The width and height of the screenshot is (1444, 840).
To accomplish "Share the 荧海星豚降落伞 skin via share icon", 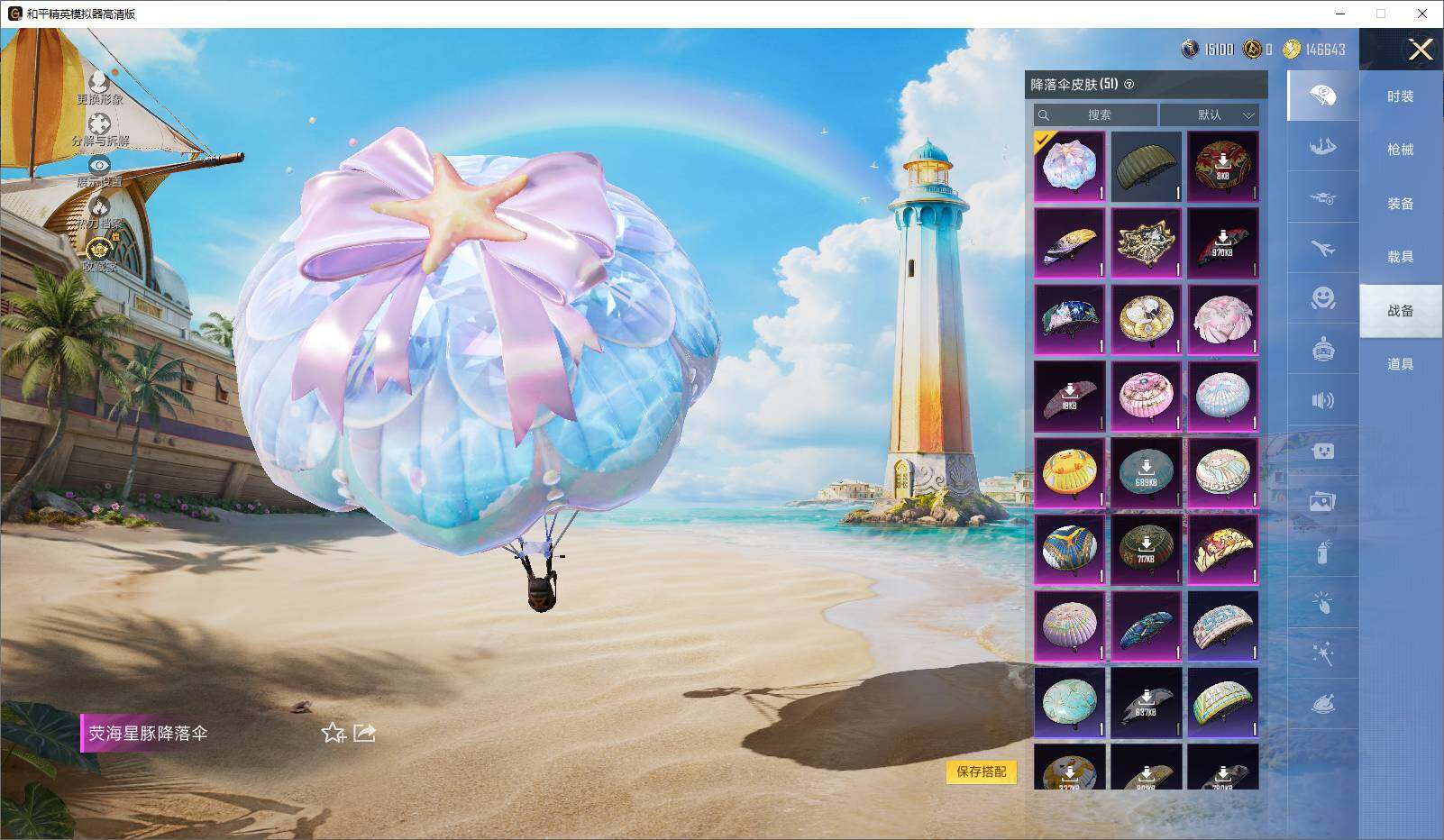I will [x=364, y=733].
